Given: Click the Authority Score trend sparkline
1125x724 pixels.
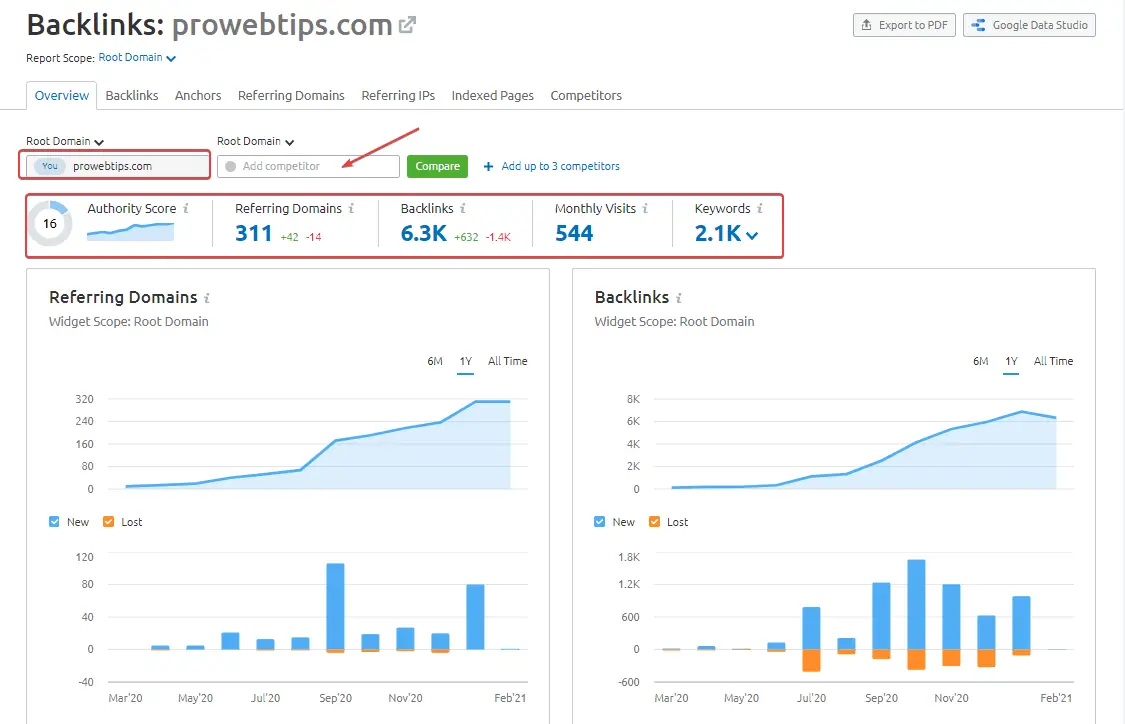Looking at the screenshot, I should pos(131,231).
